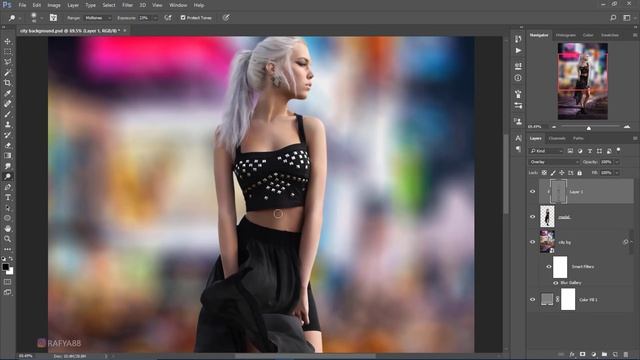
Task: Select the Horizontal Type tool
Action: tap(7, 198)
